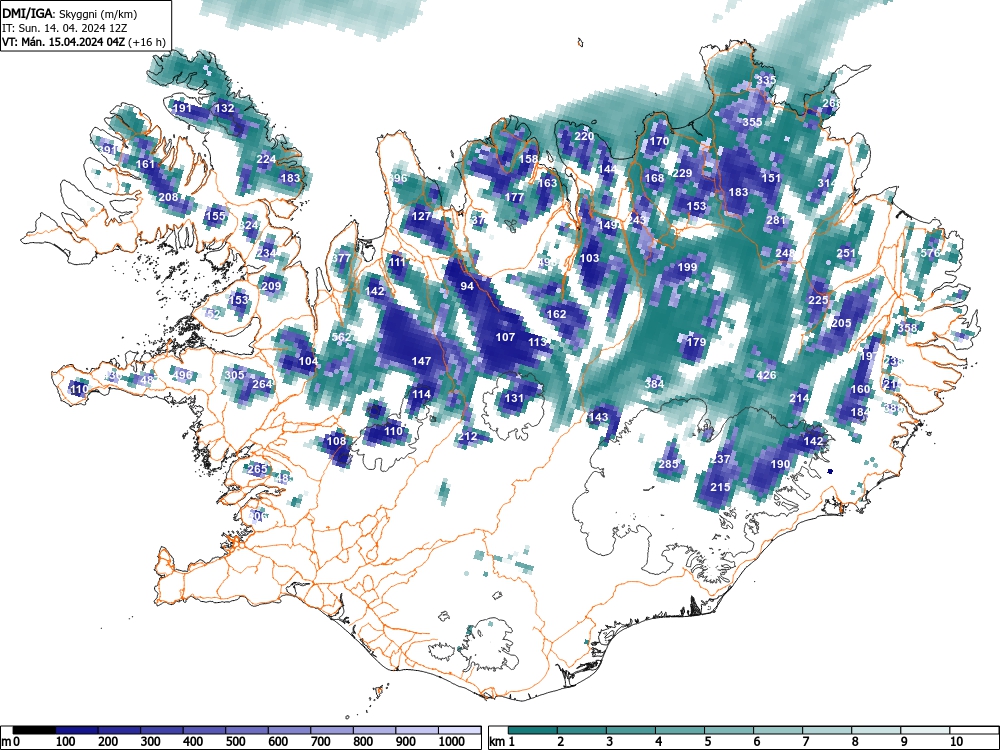
Task: Click the DMI/IGA Skyggni (m/km) title
Action: click(70, 13)
